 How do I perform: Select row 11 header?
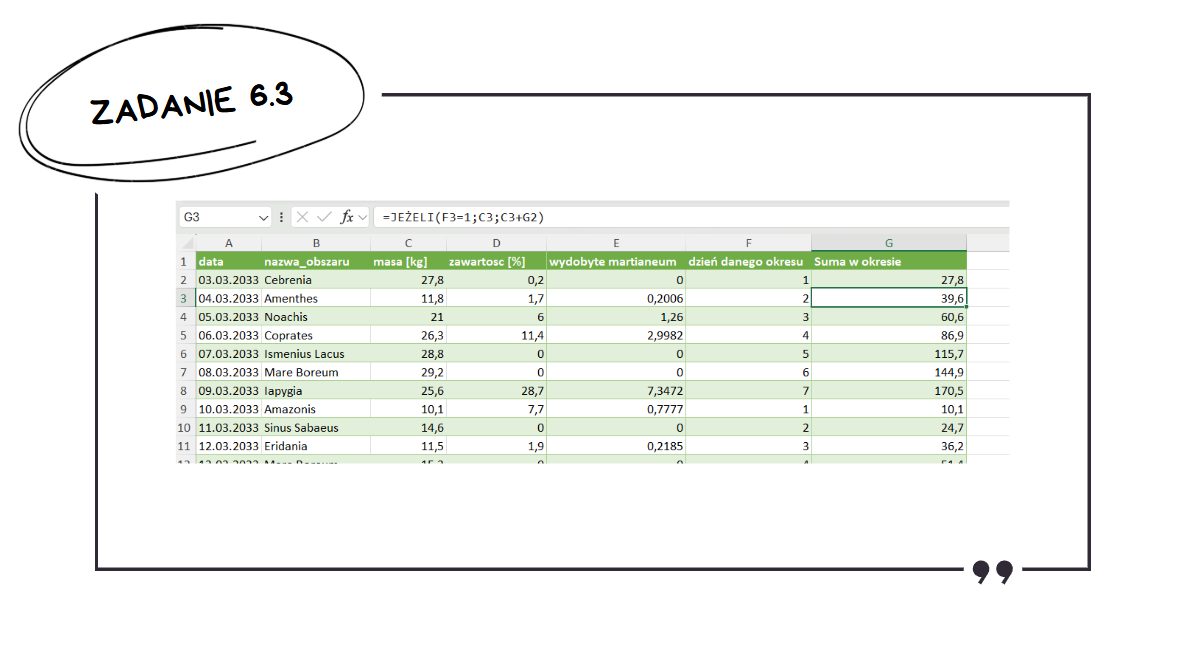(185, 446)
